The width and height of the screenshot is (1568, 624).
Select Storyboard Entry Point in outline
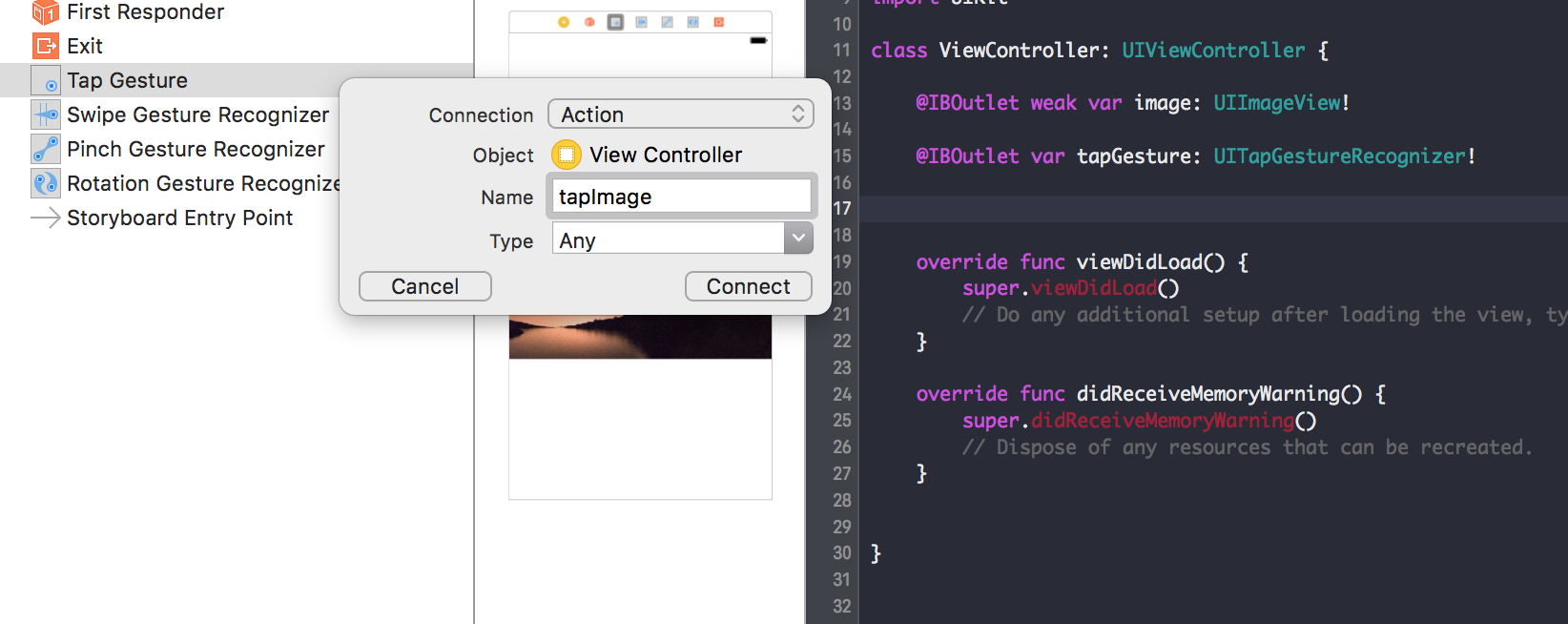click(x=179, y=218)
